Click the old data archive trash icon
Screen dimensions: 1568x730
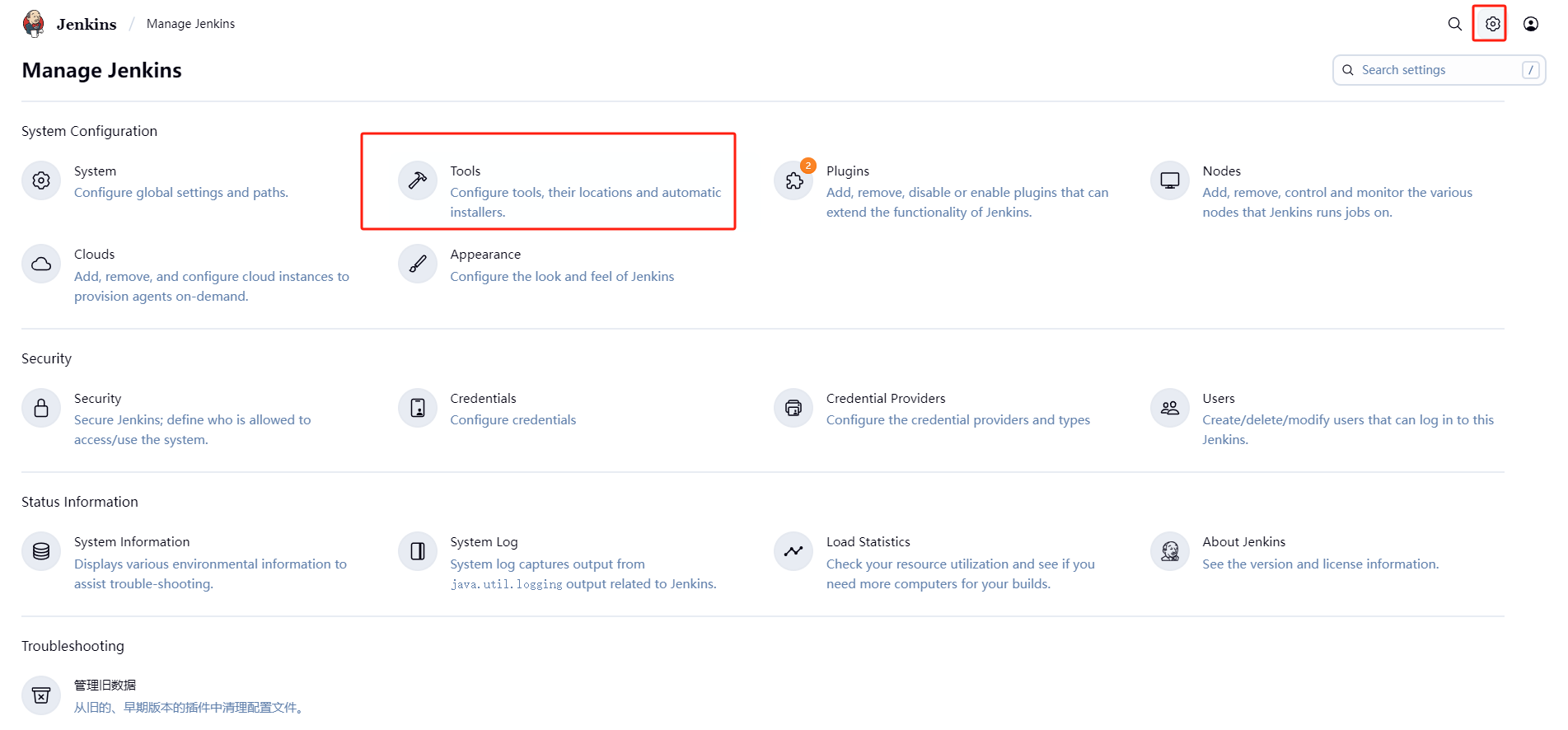pos(41,695)
